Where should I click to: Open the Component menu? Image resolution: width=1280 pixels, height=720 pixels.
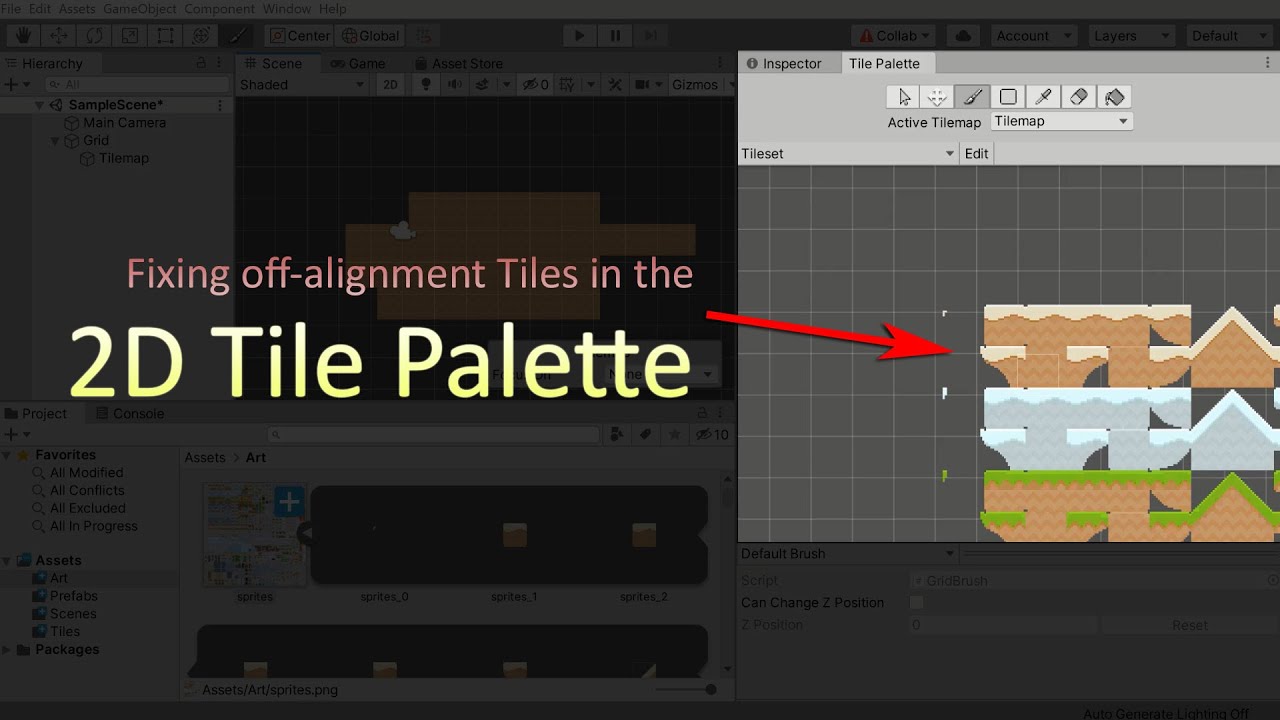[x=220, y=9]
